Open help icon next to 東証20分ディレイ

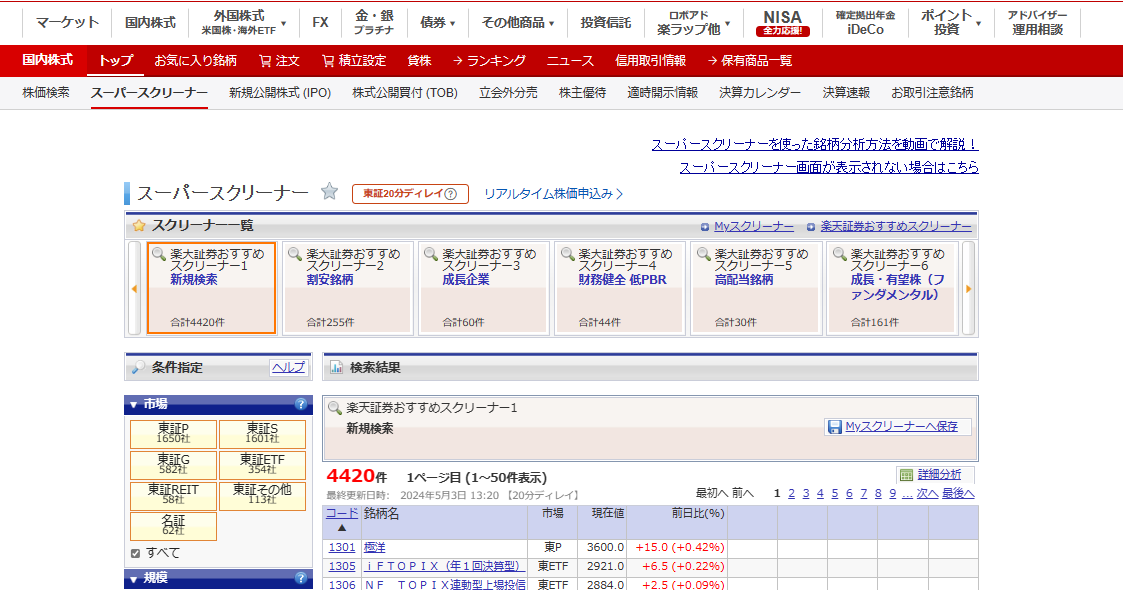point(450,194)
